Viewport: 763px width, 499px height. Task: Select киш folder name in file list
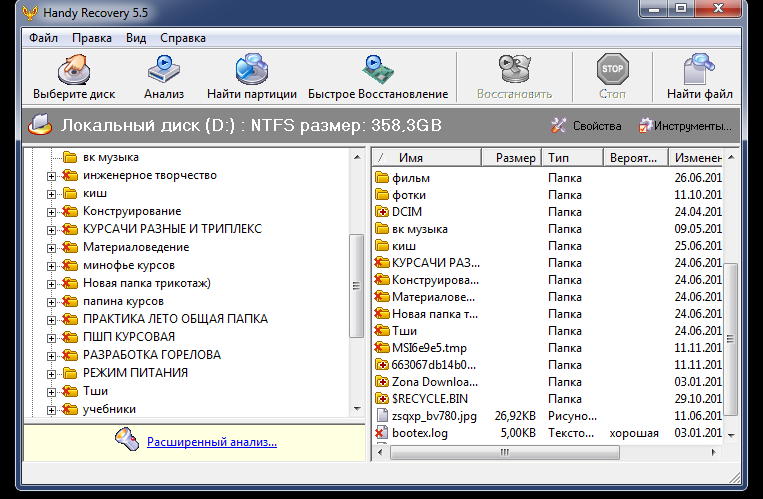tap(404, 246)
